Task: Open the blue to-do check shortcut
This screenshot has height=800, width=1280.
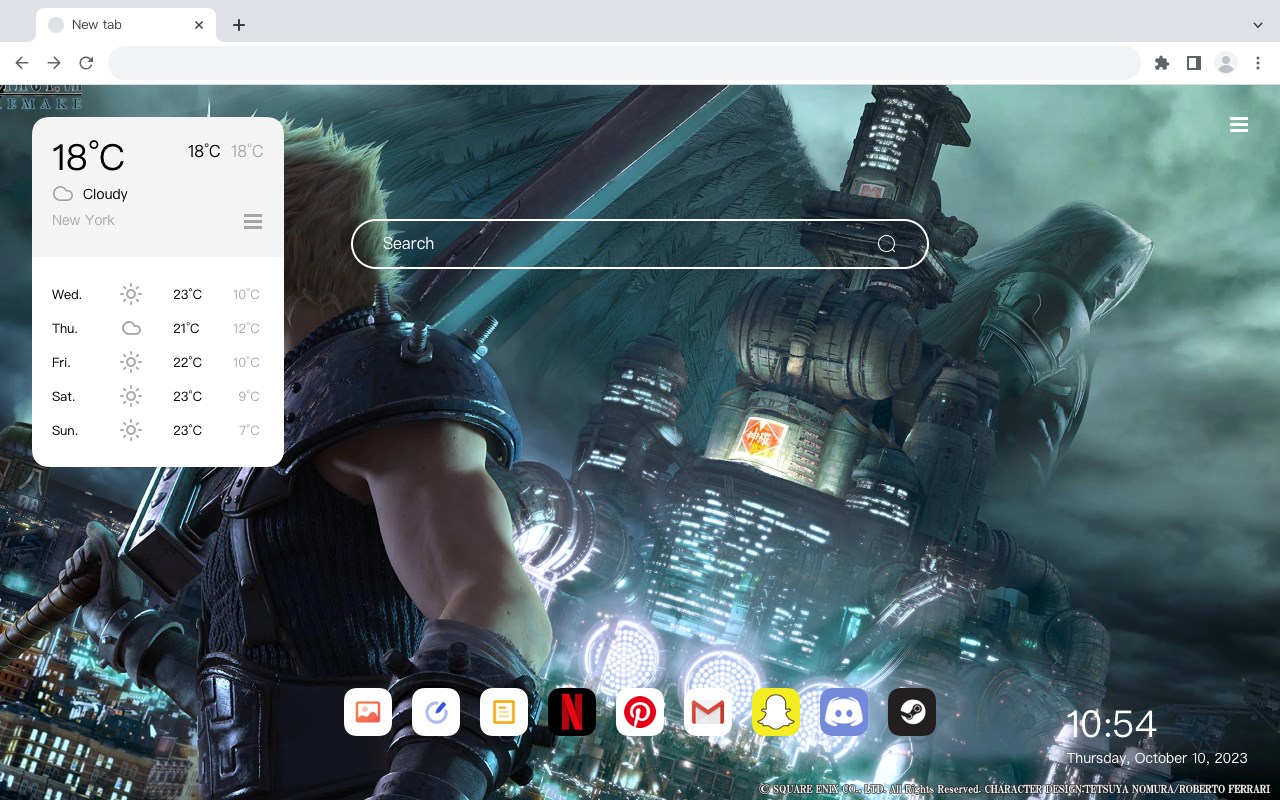Action: (x=436, y=712)
